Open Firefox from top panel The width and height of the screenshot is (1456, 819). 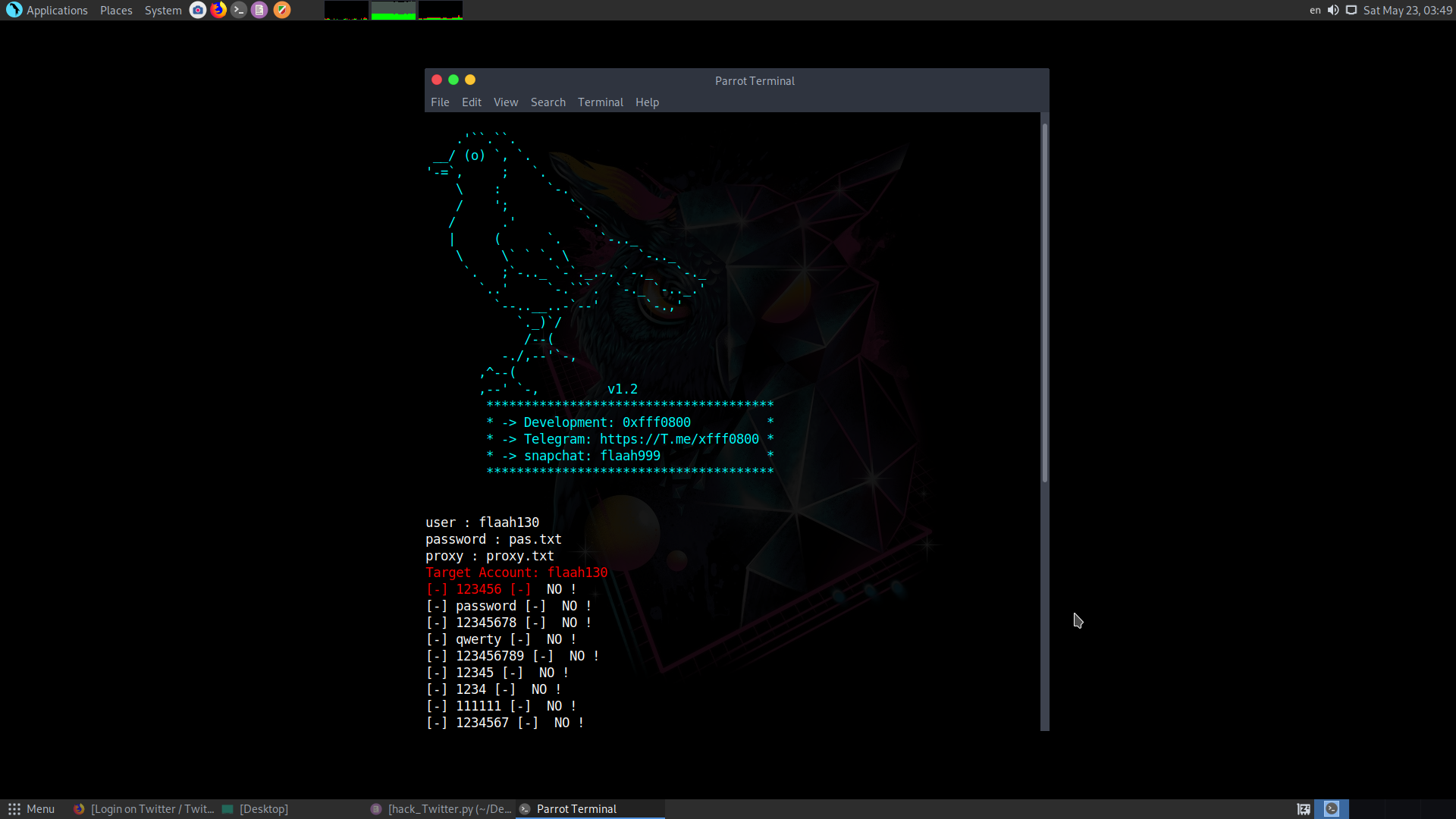[218, 10]
